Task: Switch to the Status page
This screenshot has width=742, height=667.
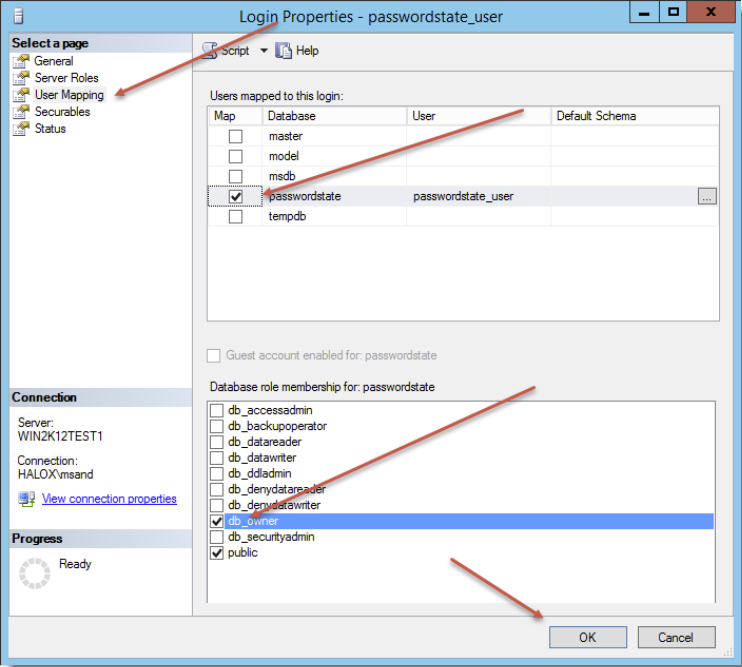Action: 50,128
